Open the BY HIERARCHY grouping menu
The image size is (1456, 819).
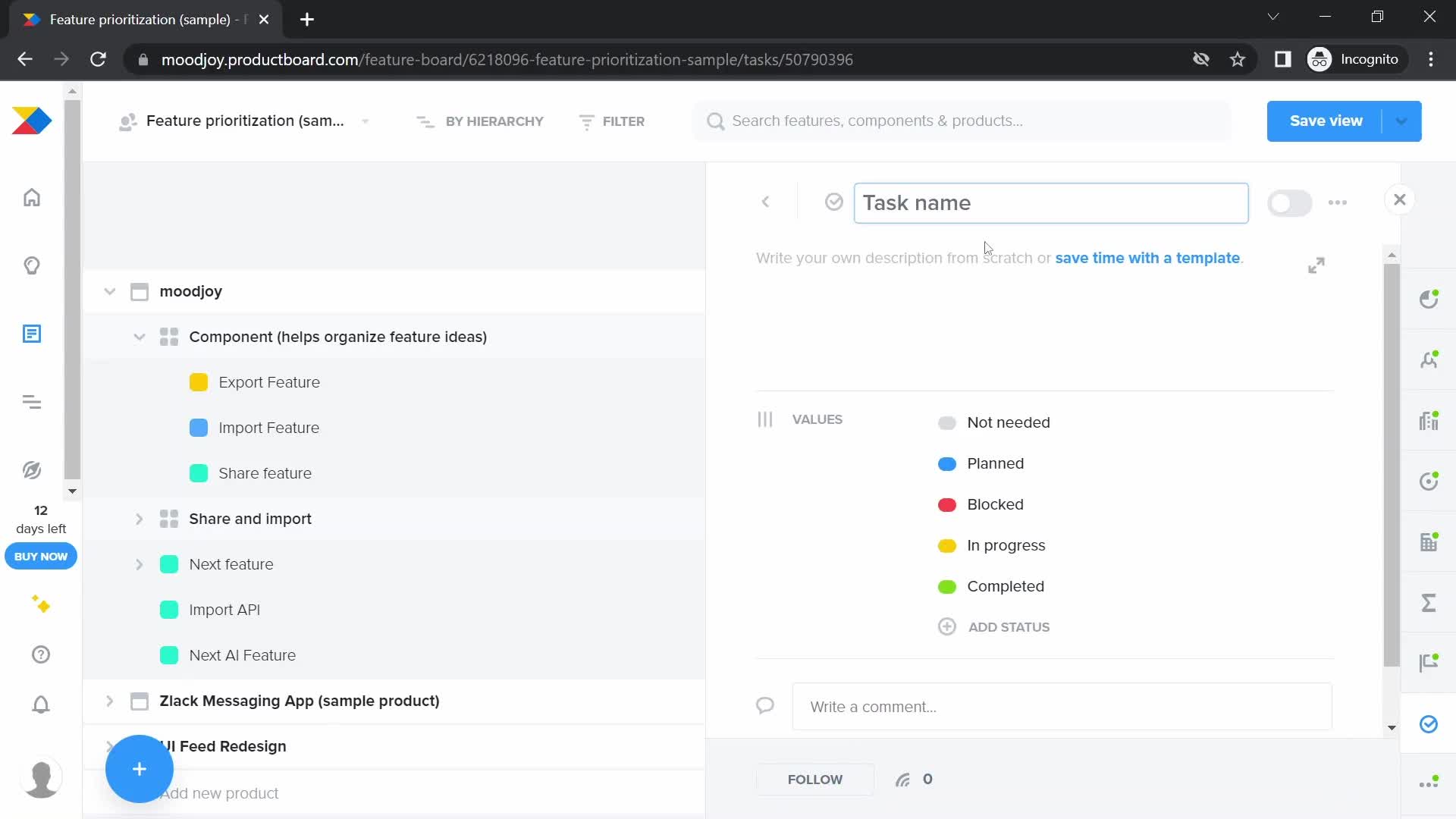(x=481, y=121)
